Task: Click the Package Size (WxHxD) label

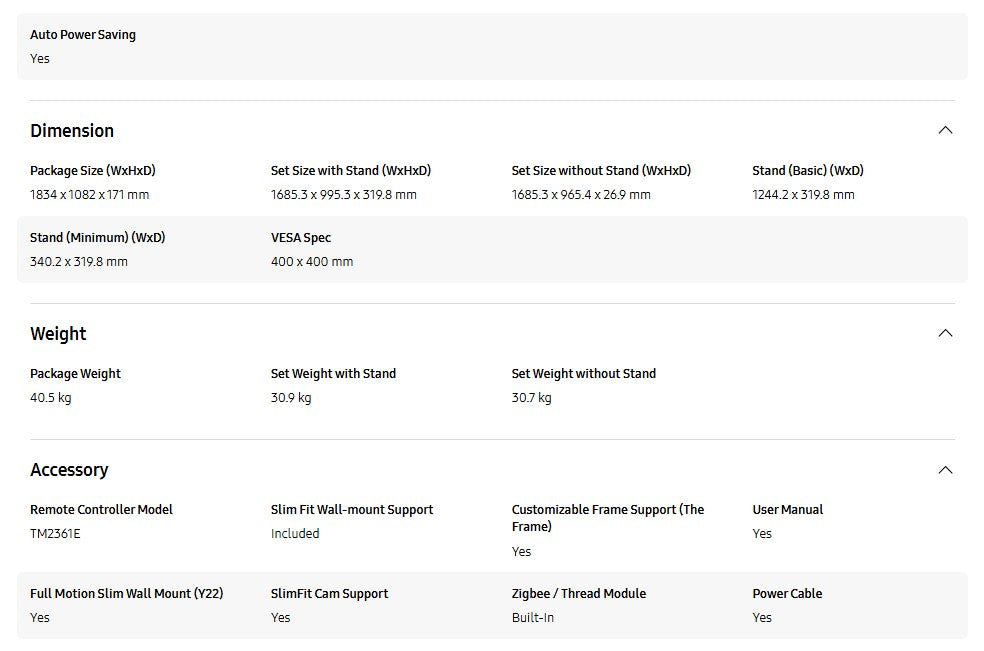Action: click(93, 171)
